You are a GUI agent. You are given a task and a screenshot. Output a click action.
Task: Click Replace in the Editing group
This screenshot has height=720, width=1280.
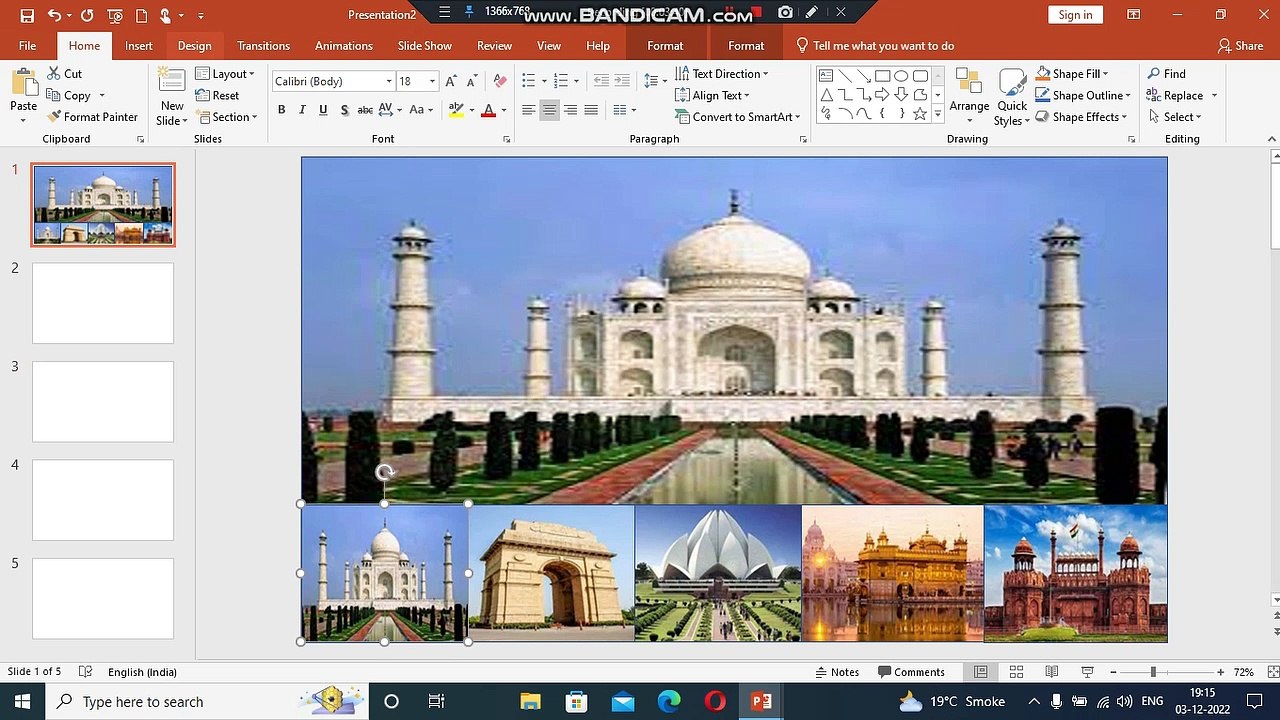tap(1182, 96)
